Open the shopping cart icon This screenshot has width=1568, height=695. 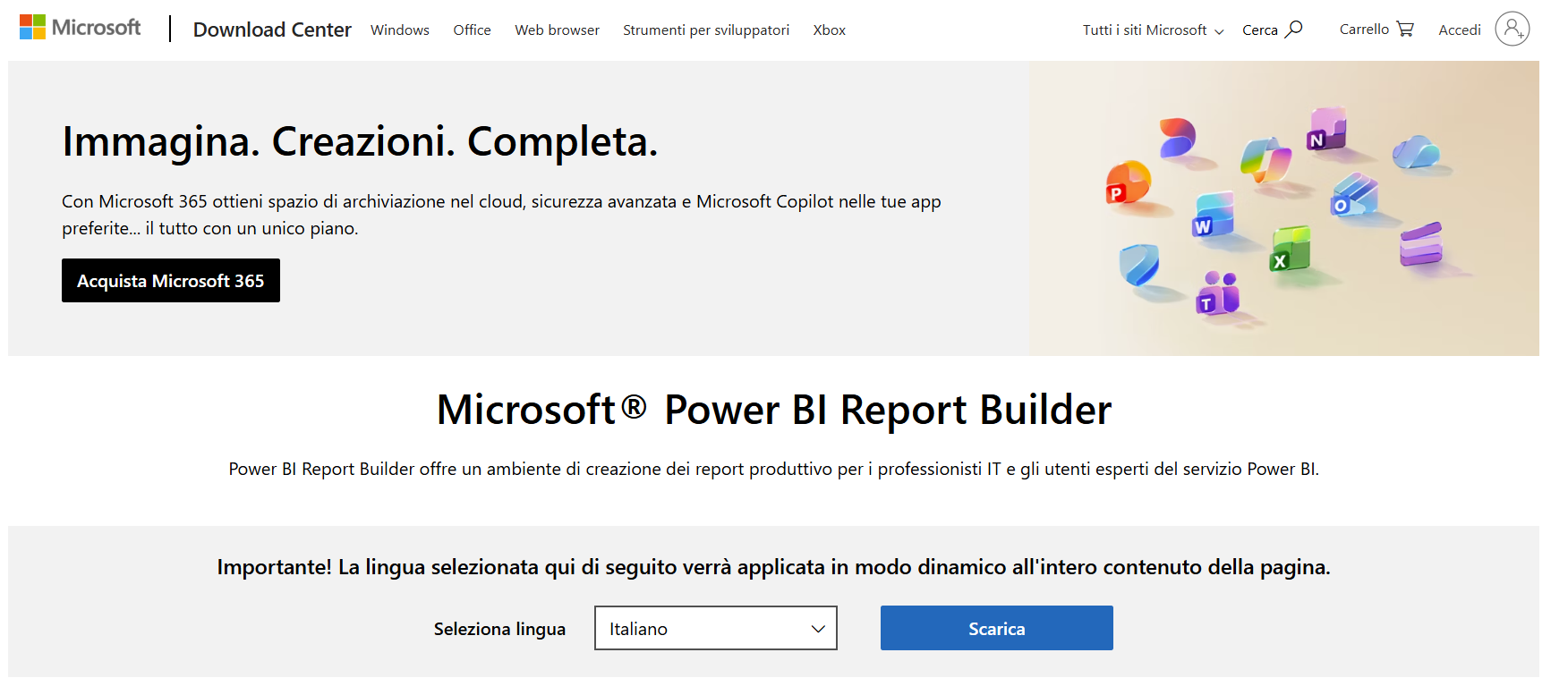pyautogui.click(x=1405, y=30)
